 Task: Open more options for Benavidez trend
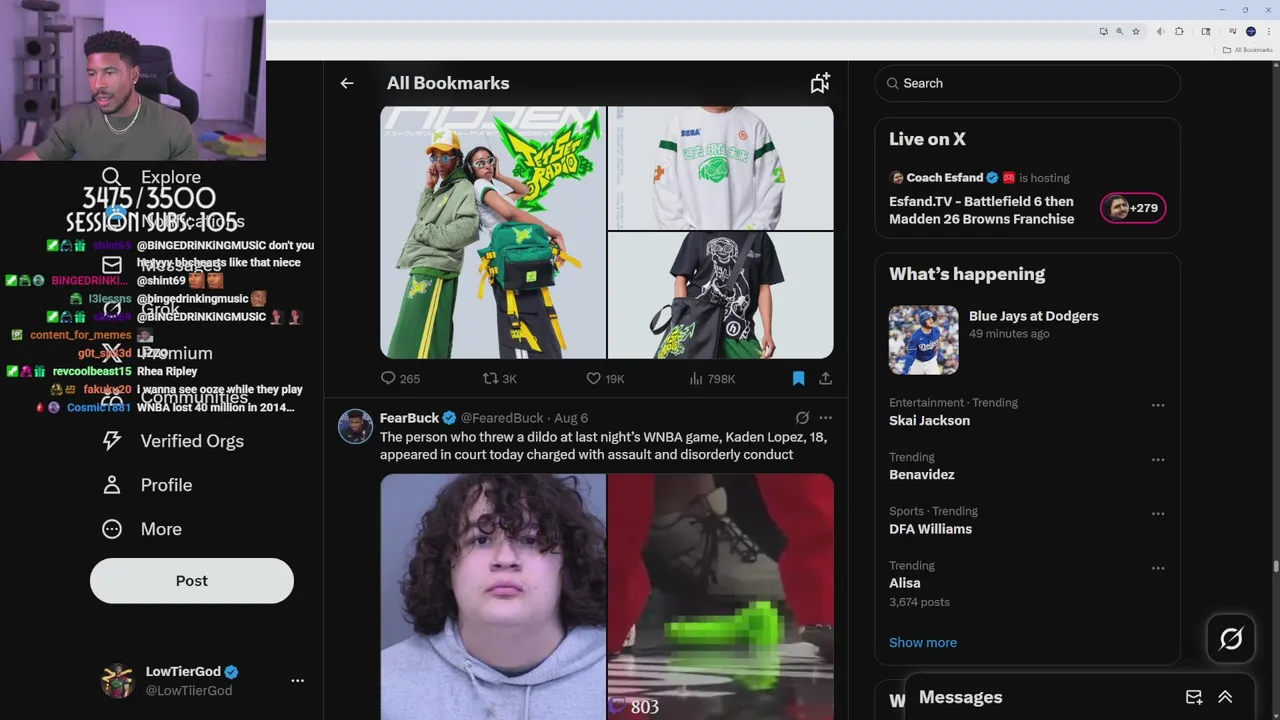click(1158, 460)
